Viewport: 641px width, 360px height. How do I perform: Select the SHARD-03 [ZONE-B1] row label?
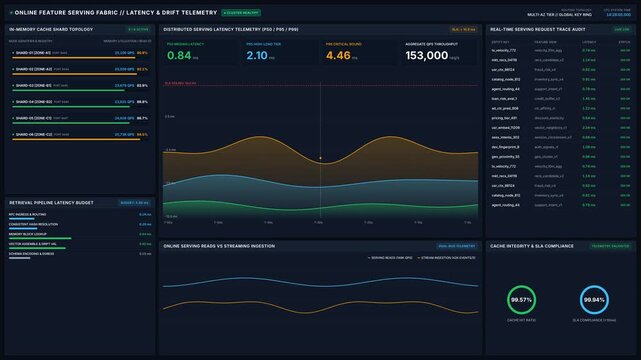tap(34, 85)
